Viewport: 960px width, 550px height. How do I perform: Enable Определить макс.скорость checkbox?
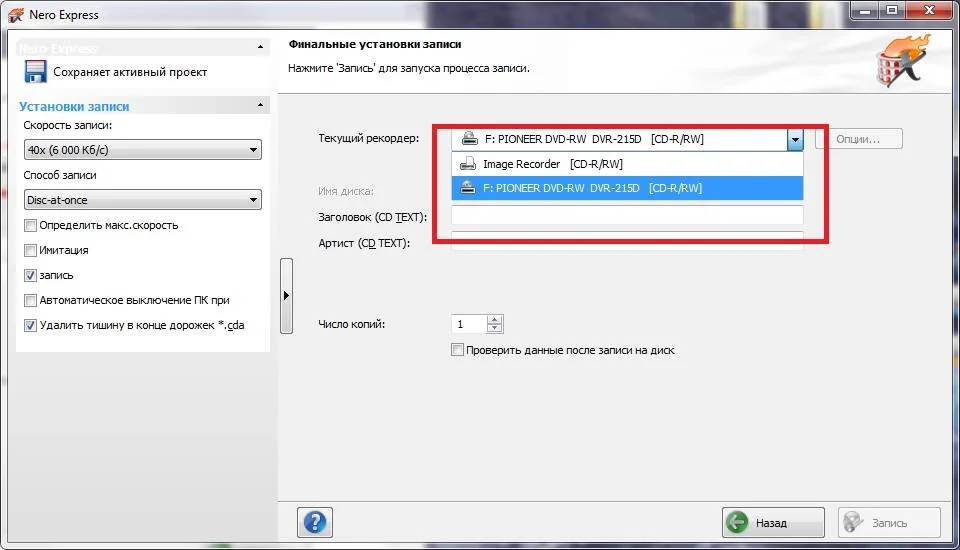(x=30, y=225)
